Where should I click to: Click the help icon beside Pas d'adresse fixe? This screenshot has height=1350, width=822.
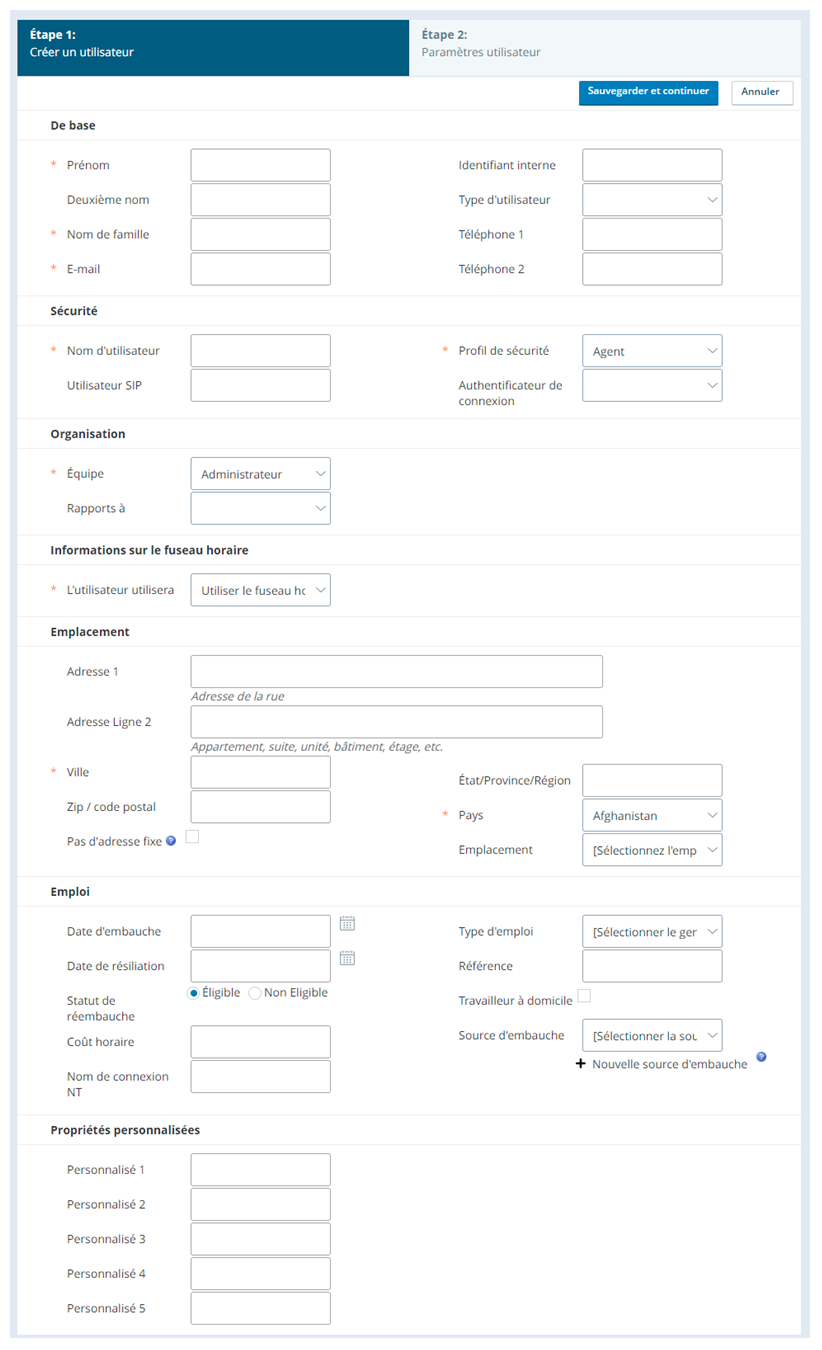tap(170, 840)
